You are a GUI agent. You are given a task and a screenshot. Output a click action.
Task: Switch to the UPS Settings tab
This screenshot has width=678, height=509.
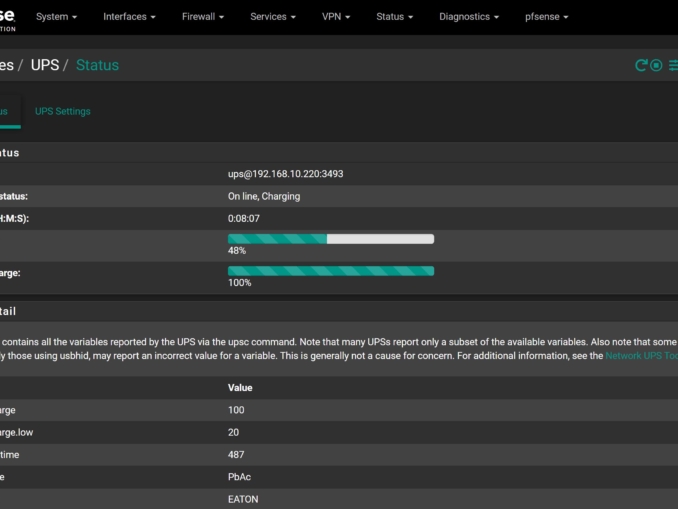tap(62, 111)
